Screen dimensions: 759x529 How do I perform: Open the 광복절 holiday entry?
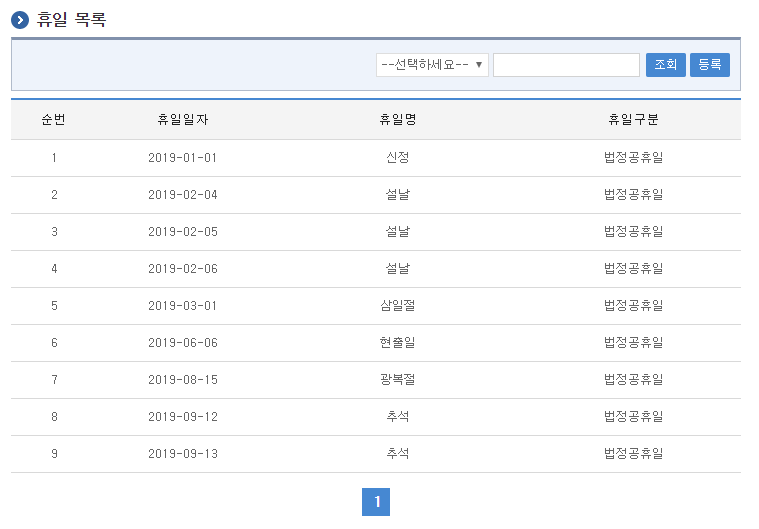(397, 380)
